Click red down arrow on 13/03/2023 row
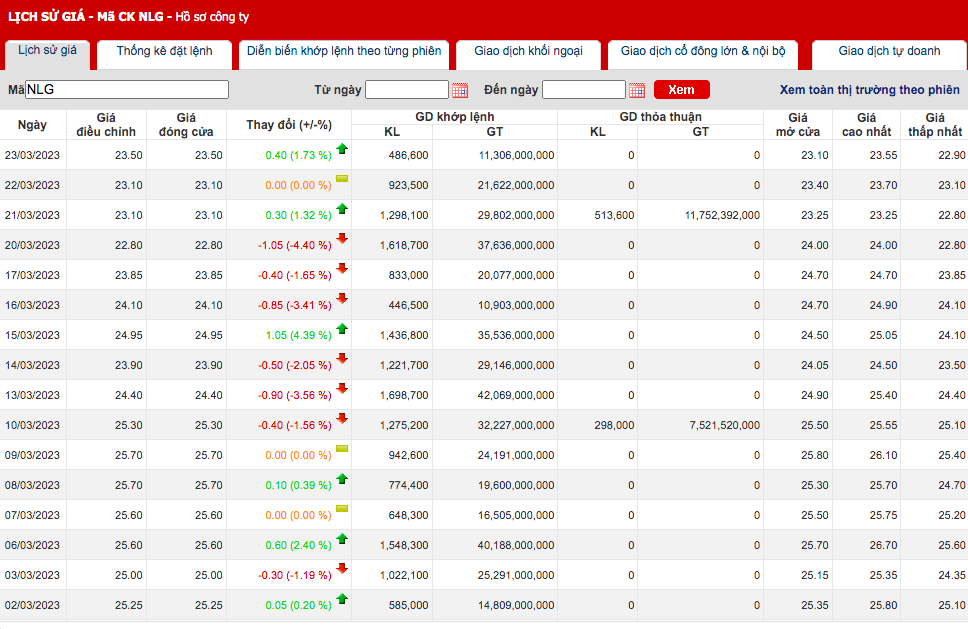The image size is (968, 629). (x=342, y=388)
